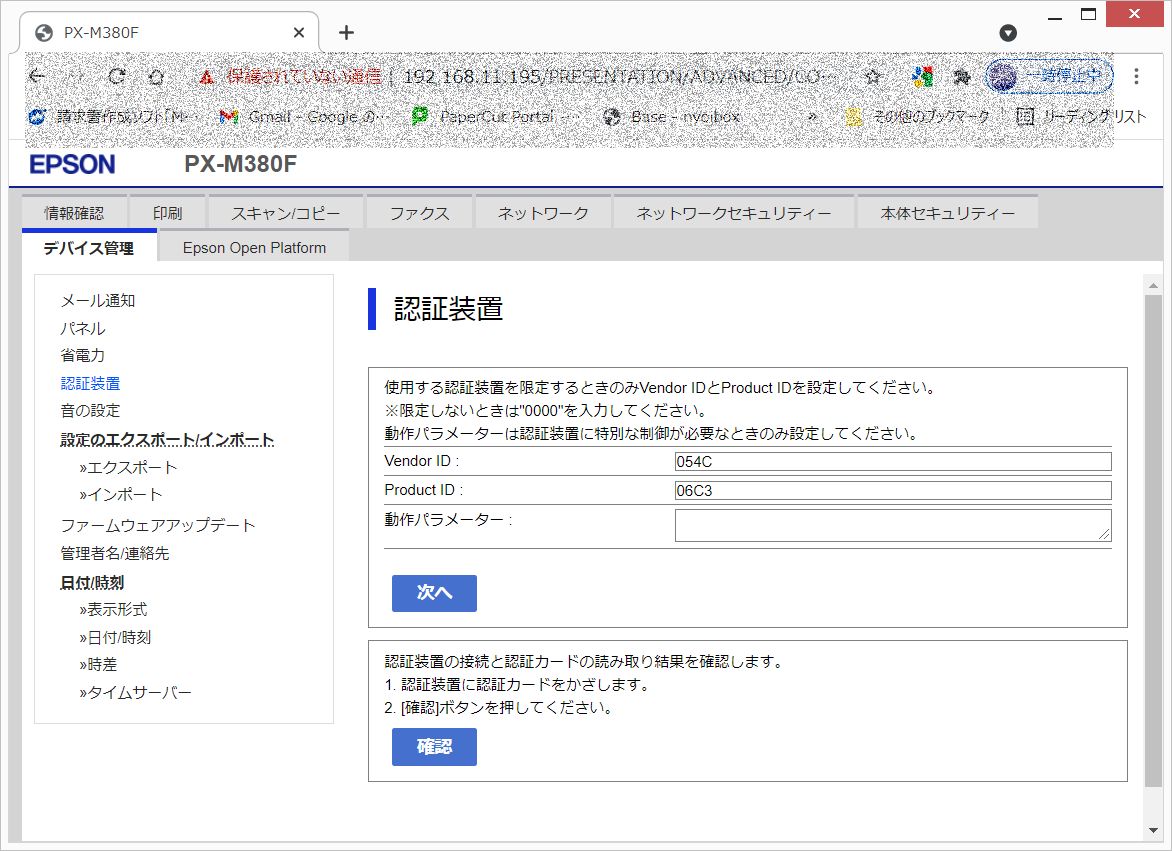This screenshot has width=1172, height=851.
Task: Open the Gmail bookmark
Action: point(304,117)
